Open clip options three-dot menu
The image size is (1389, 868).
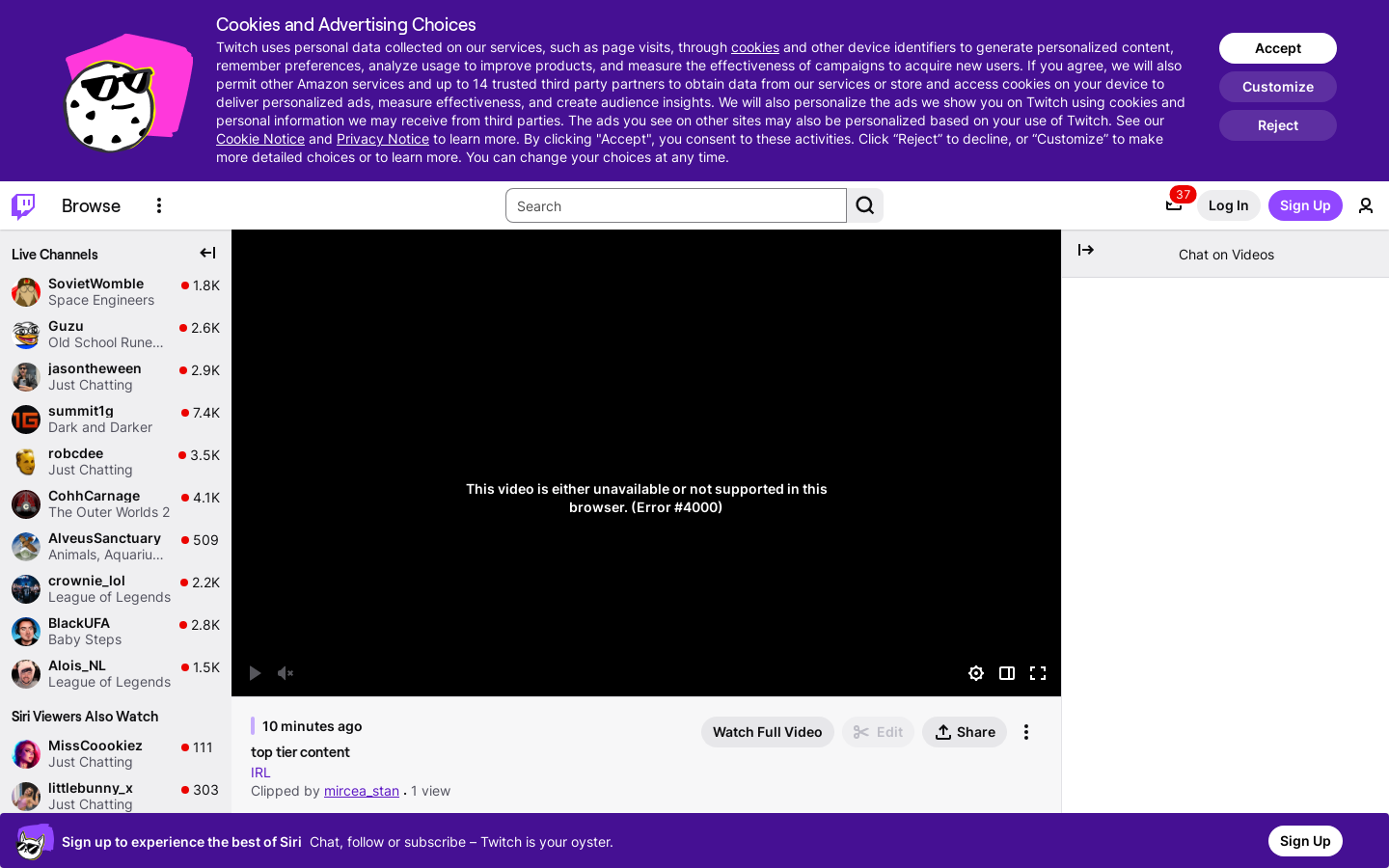point(1026,732)
